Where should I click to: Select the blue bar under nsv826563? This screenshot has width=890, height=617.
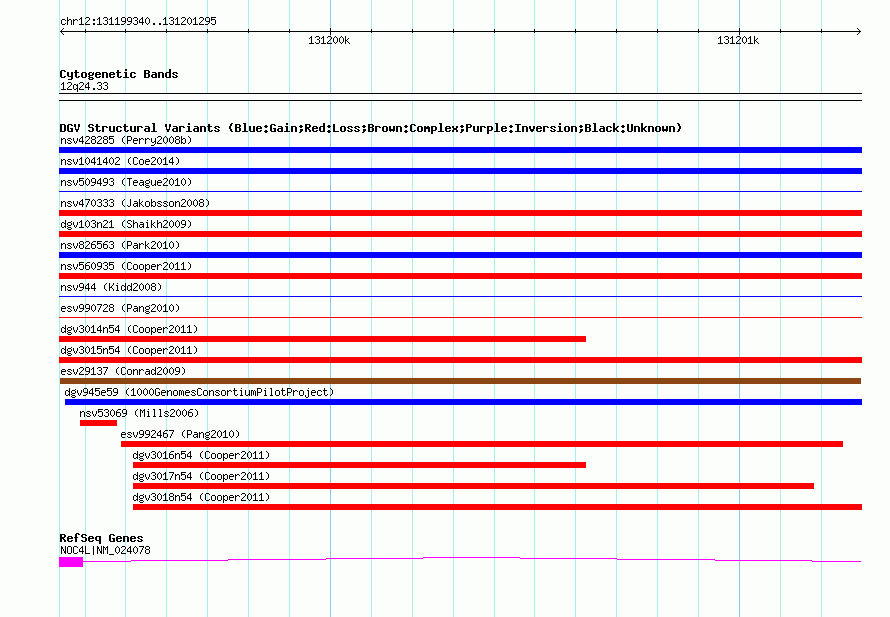pos(460,255)
